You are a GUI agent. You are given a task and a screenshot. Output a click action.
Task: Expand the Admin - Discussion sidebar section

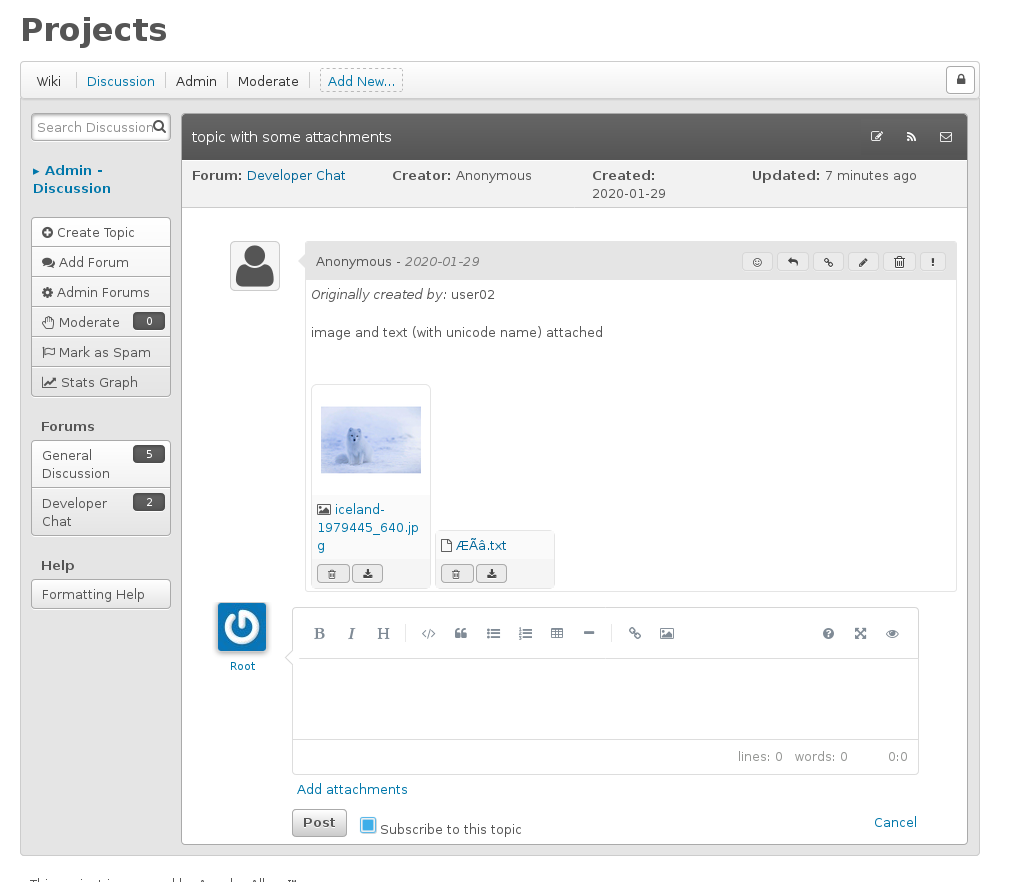71,179
